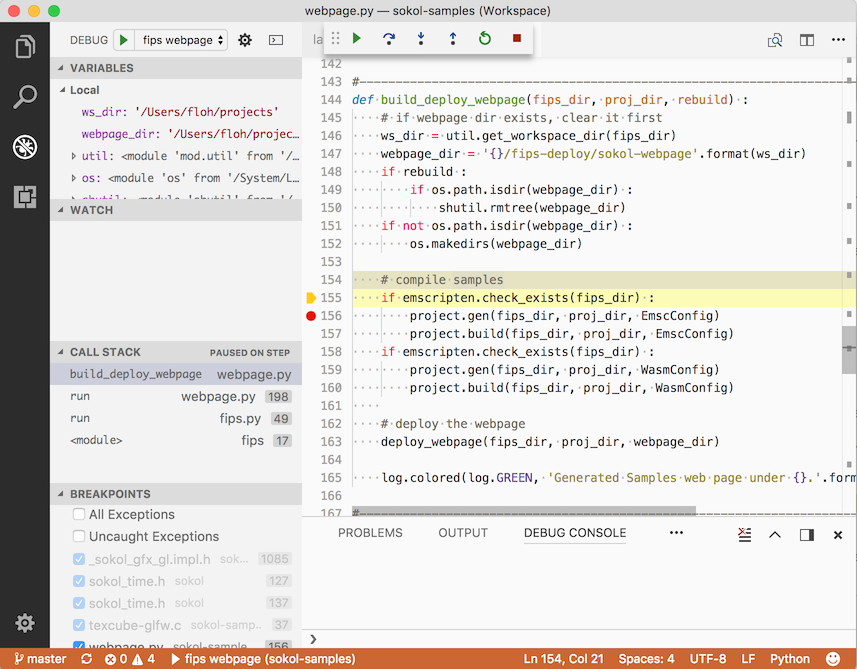Toggle the sokol_time.h line 137 breakpoint

coord(79,603)
